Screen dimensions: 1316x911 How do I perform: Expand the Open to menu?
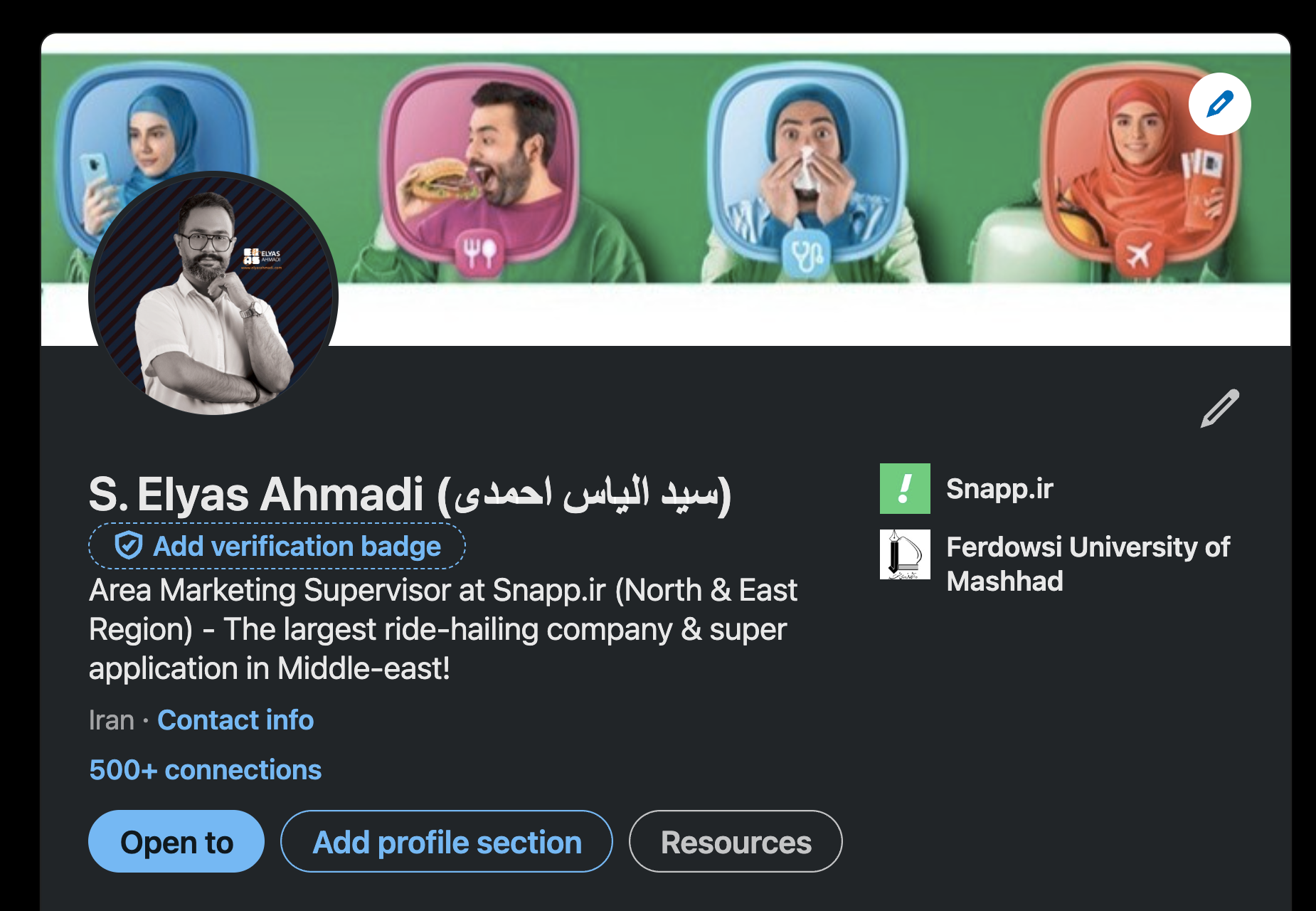click(x=176, y=842)
